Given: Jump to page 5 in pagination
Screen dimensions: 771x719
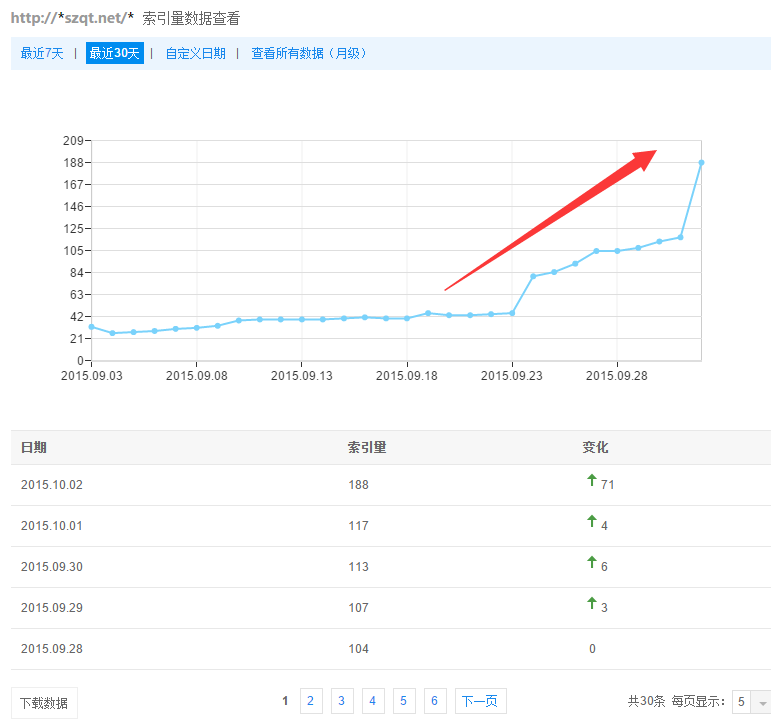Looking at the screenshot, I should click(403, 701).
